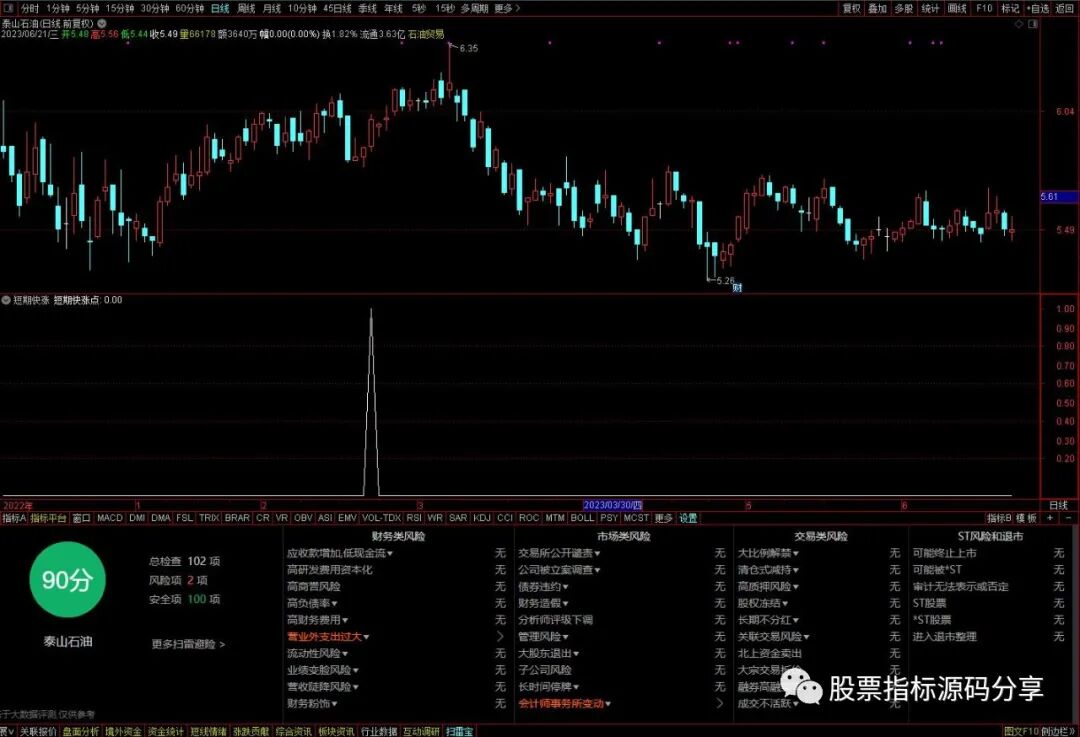The height and width of the screenshot is (737, 1080).
Task: Select the CCI indicator
Action: pyautogui.click(x=505, y=518)
